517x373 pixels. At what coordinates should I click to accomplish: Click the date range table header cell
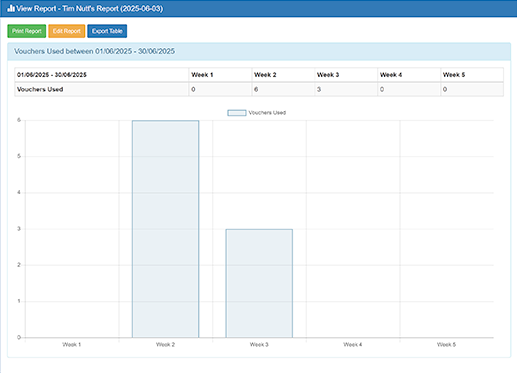[102, 75]
